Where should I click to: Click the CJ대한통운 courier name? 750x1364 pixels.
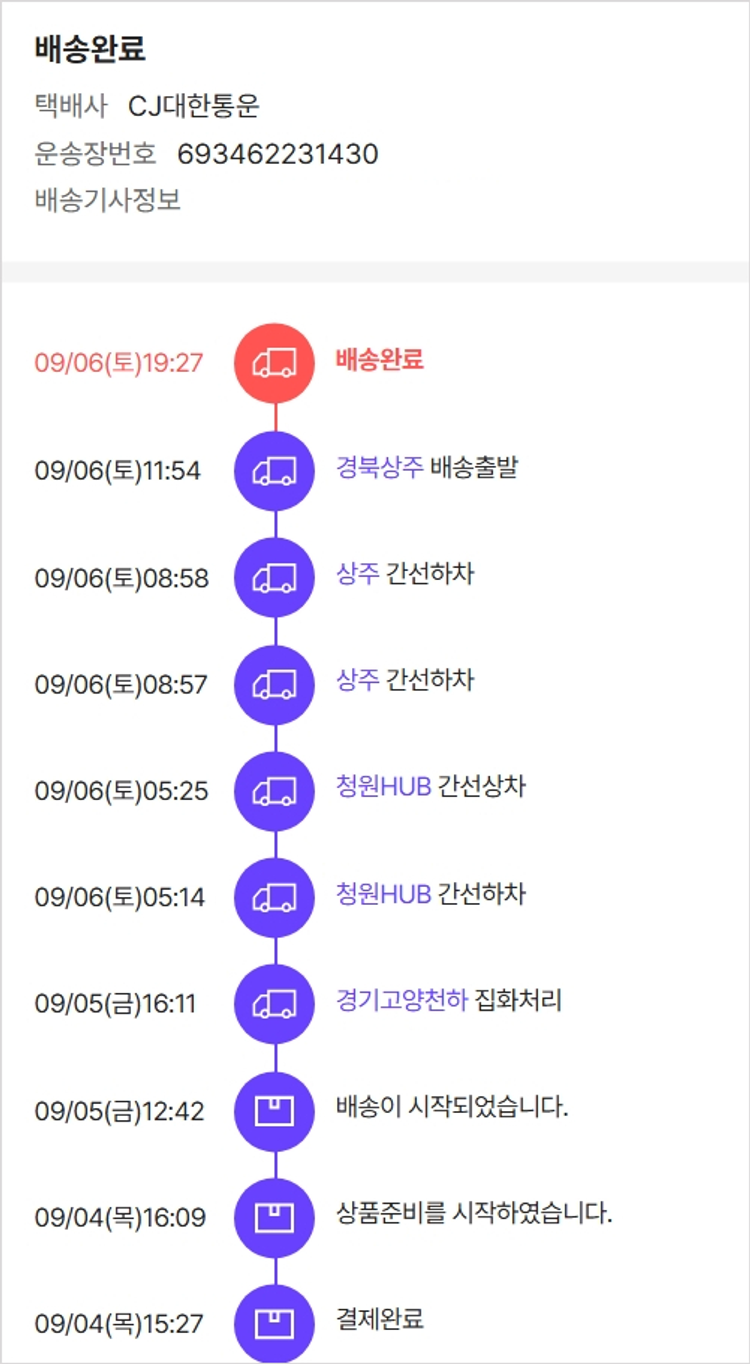[194, 106]
